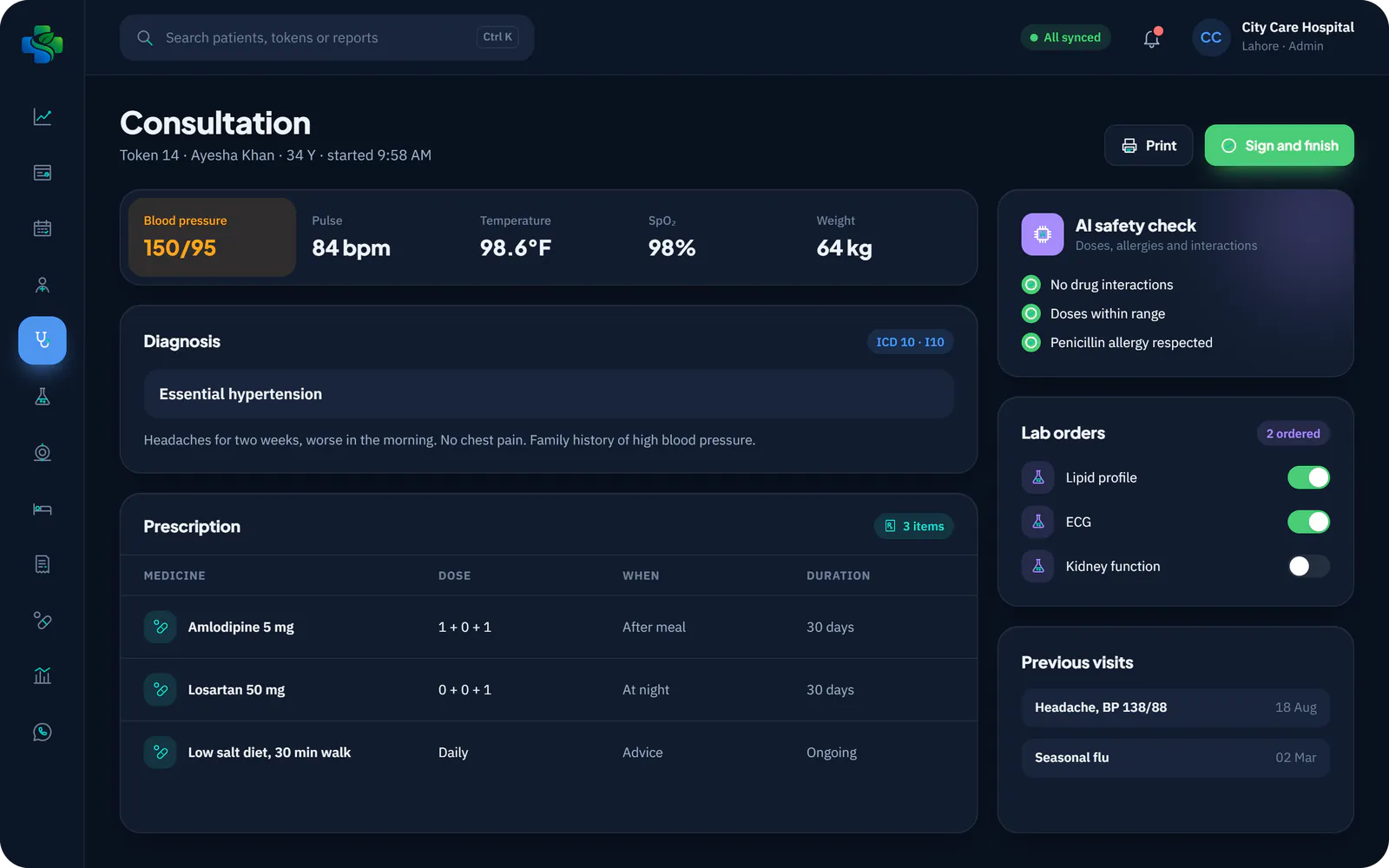Turn off the Lipid profile lab order

(x=1308, y=477)
